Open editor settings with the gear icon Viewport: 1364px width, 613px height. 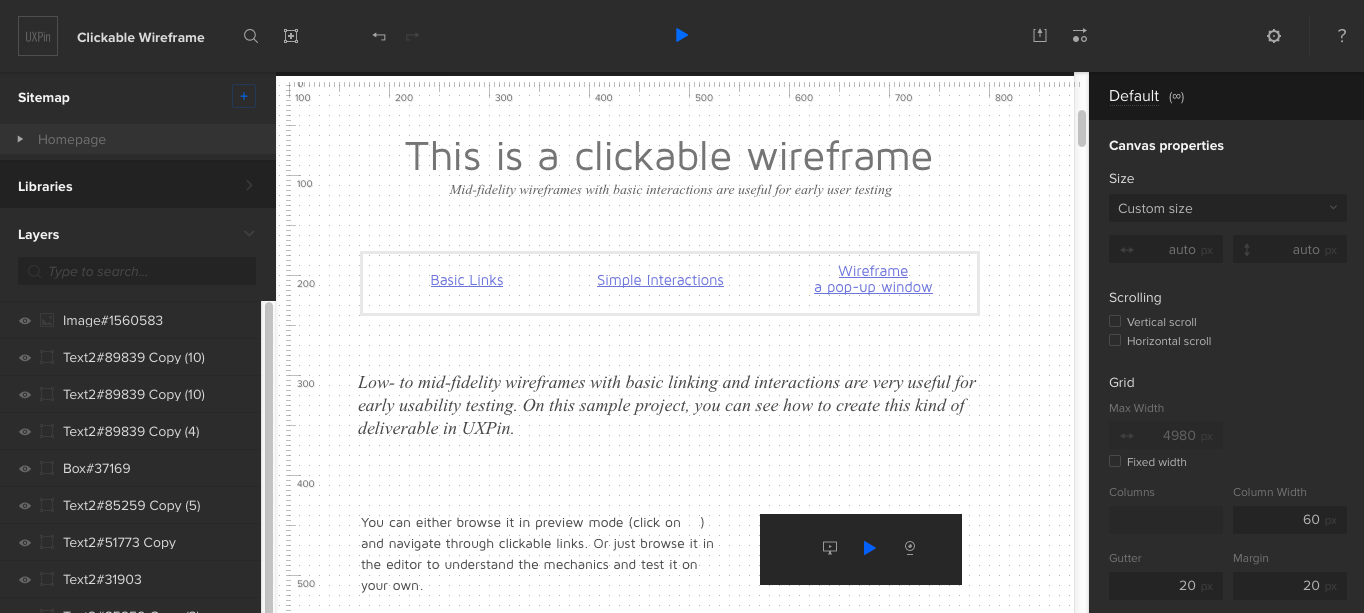[x=1273, y=35]
